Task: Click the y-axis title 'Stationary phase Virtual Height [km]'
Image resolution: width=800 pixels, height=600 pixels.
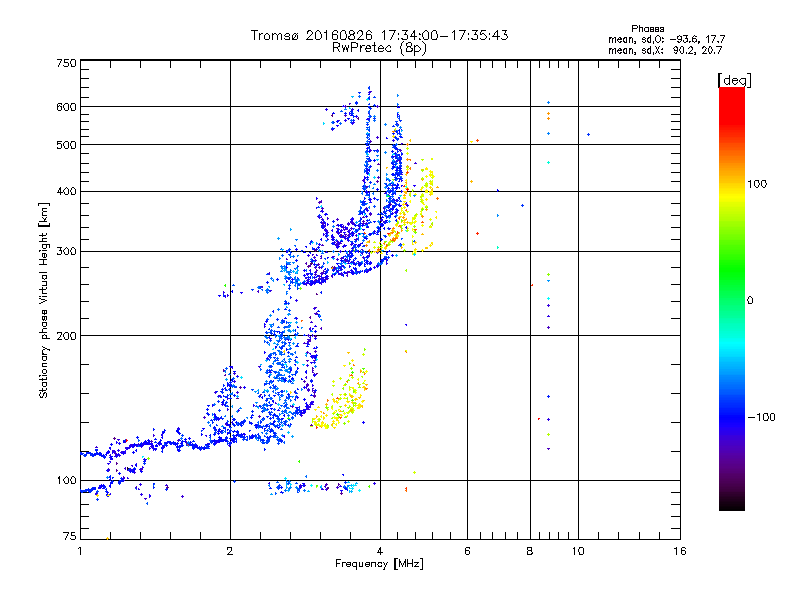Action: [44, 301]
